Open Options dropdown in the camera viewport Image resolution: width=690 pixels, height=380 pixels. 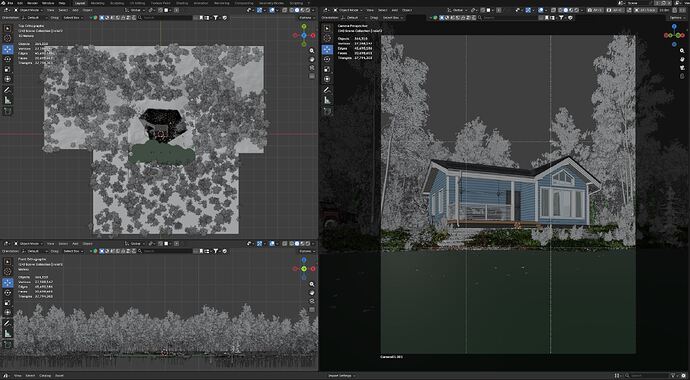(676, 18)
